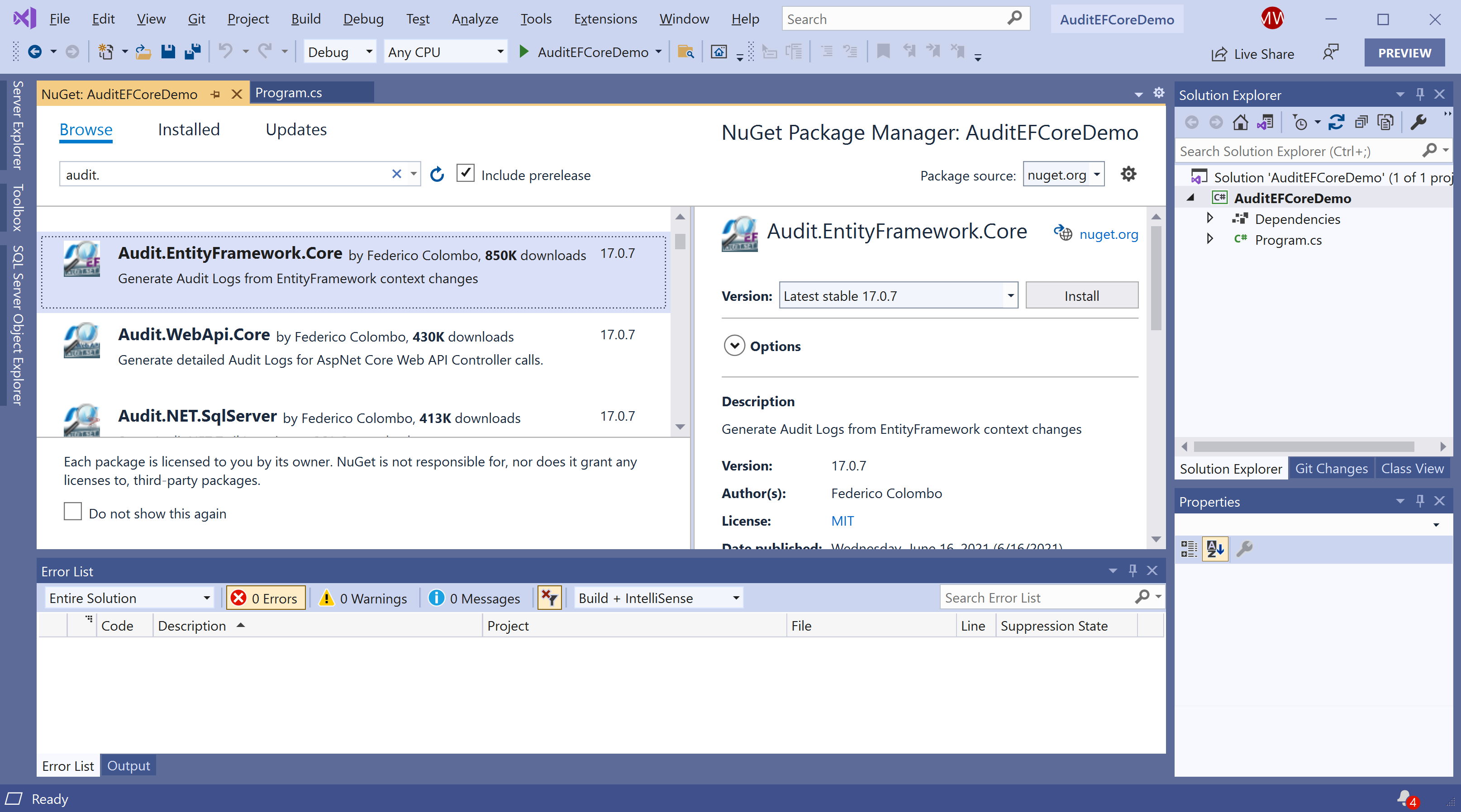Click the Alphabetical sort icon in Properties
Viewport: 1461px width, 812px height.
tap(1214, 548)
